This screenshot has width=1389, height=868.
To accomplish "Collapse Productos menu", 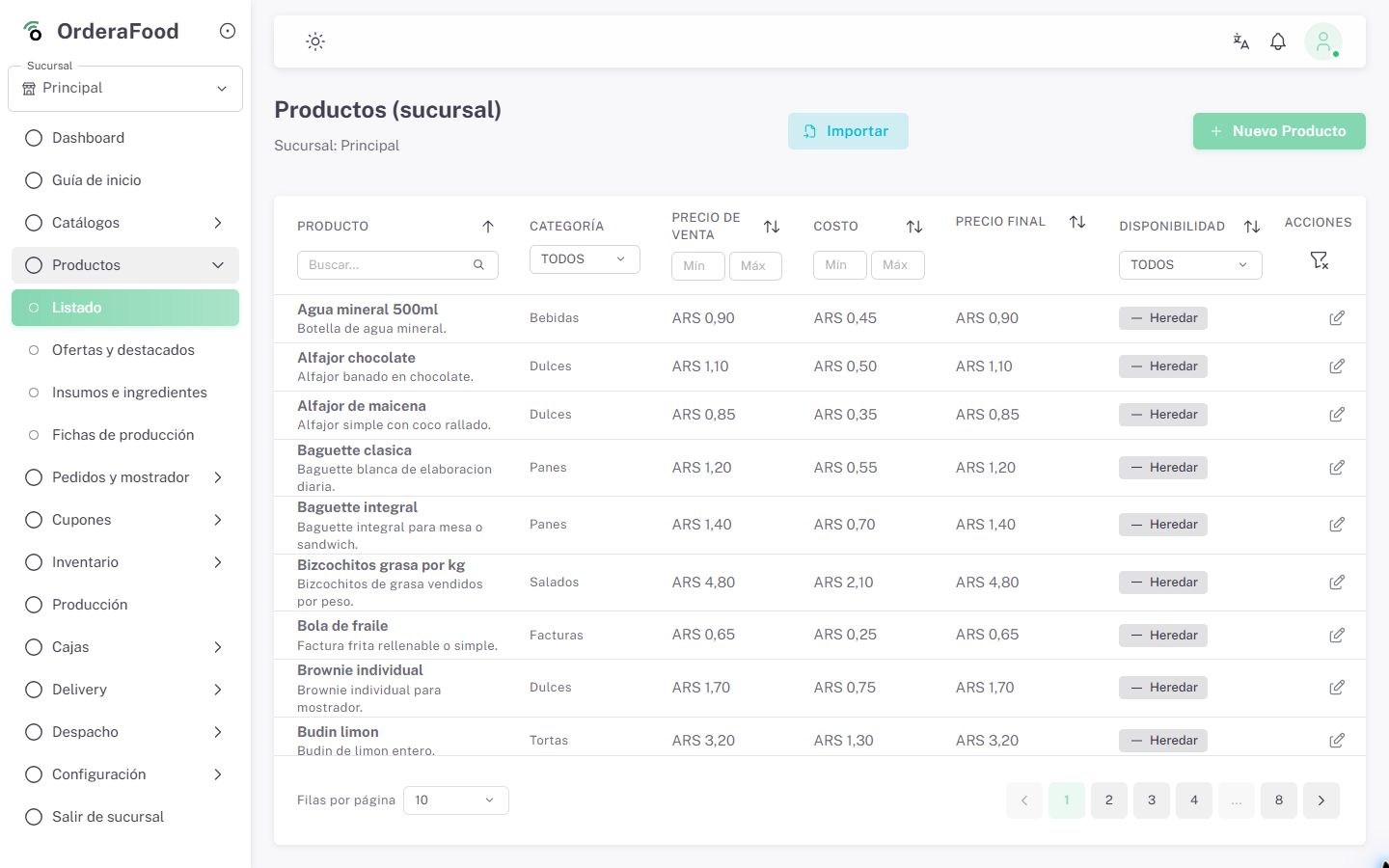I will pyautogui.click(x=125, y=265).
